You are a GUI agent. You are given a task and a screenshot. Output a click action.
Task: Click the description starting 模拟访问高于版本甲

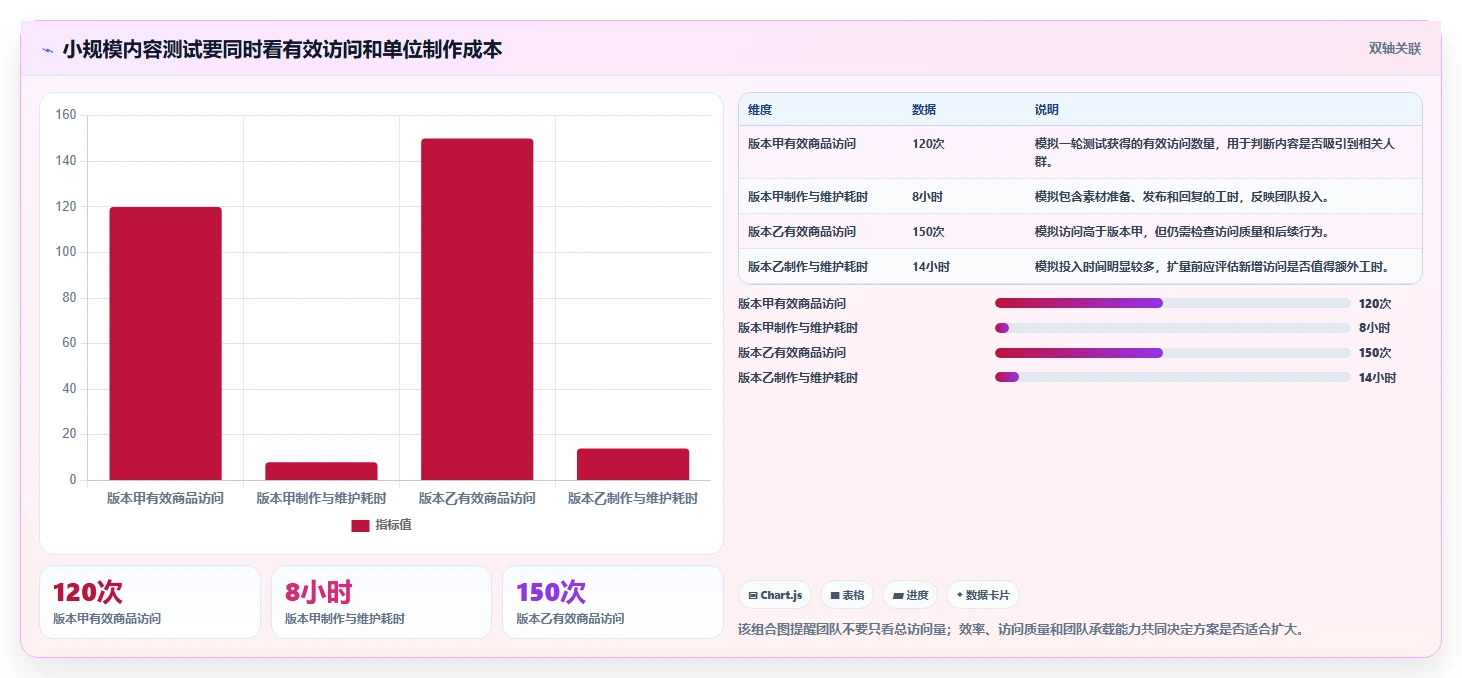(1182, 232)
